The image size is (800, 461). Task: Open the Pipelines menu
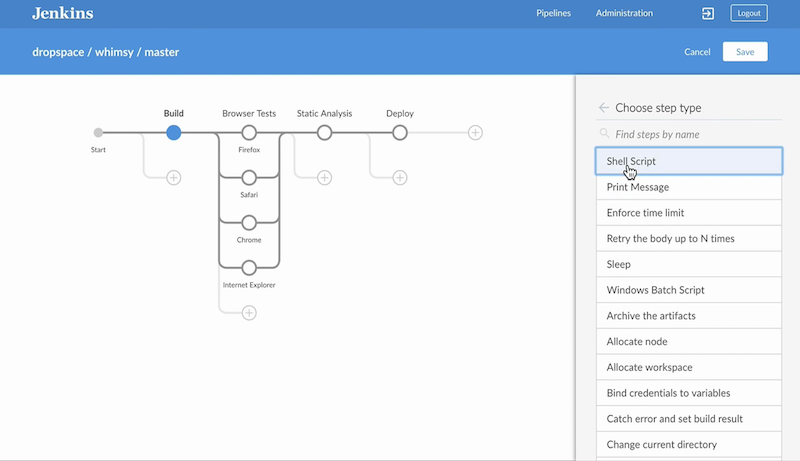(553, 14)
